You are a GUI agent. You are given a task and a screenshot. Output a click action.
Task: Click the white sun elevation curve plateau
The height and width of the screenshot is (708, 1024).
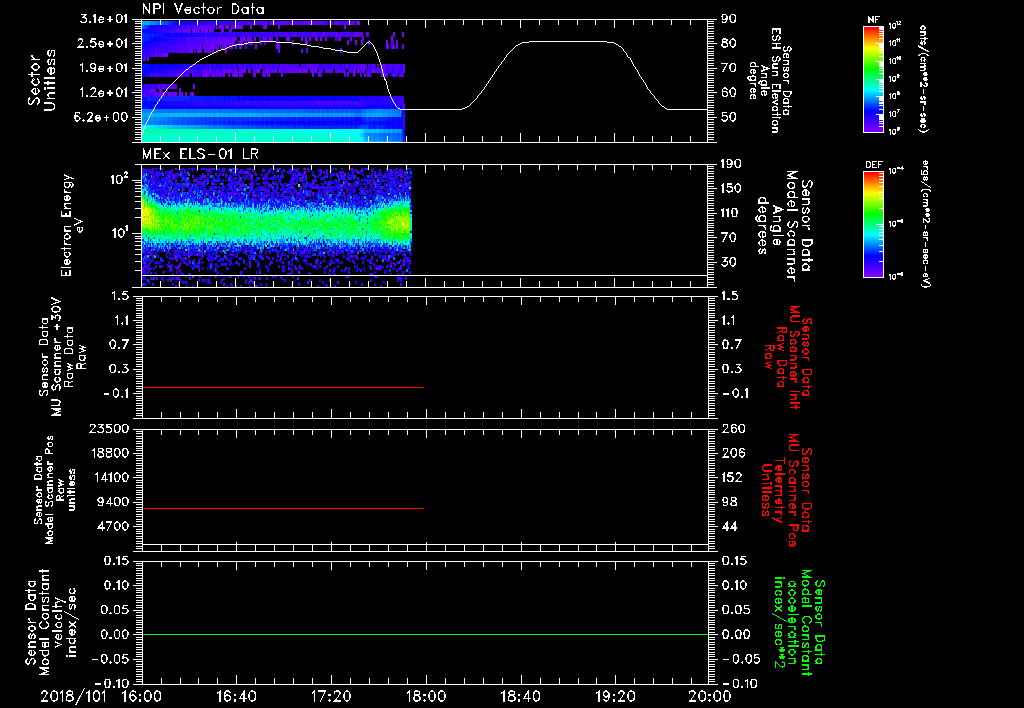(x=569, y=42)
